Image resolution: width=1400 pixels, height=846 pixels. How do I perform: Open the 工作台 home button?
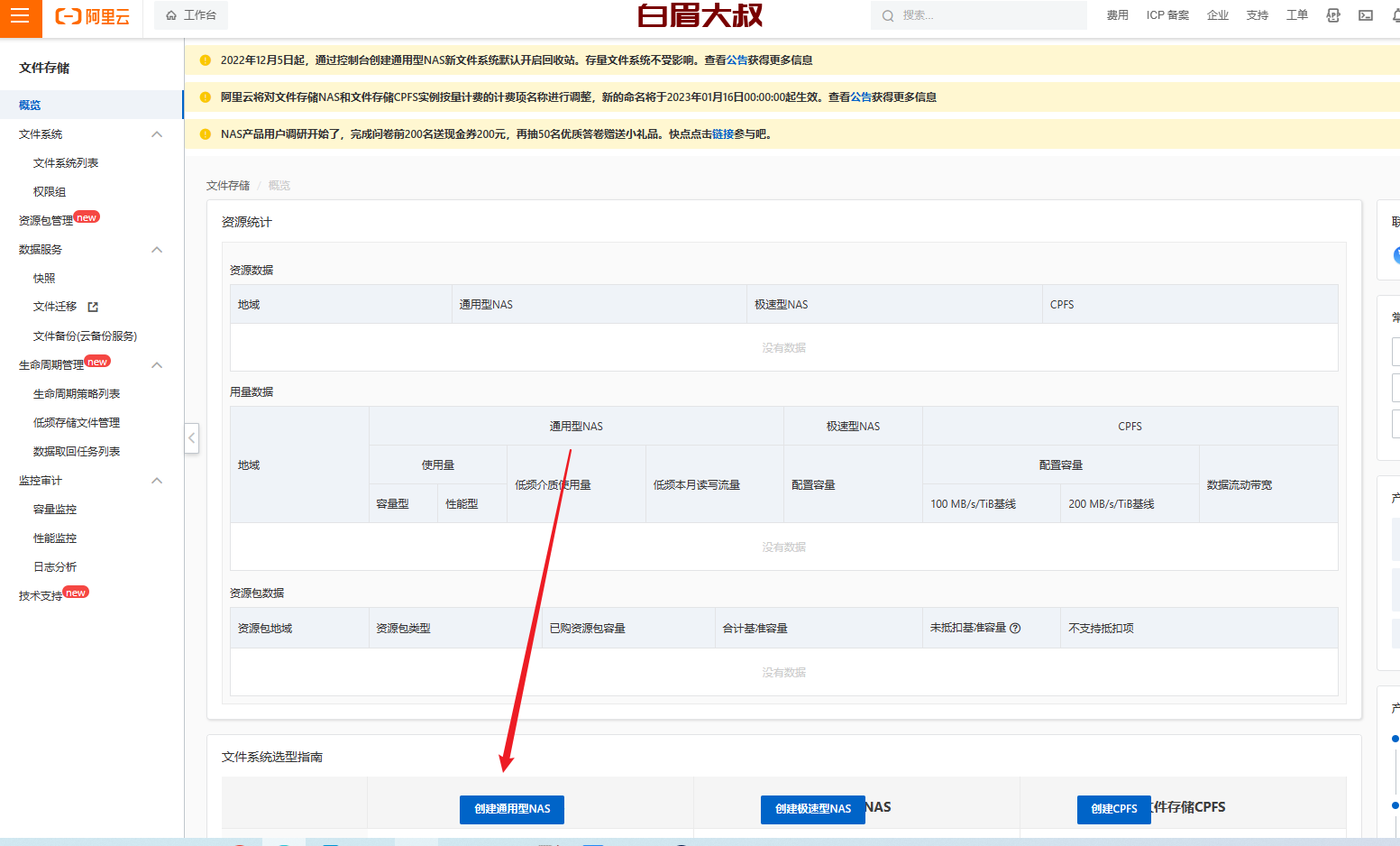[x=191, y=15]
